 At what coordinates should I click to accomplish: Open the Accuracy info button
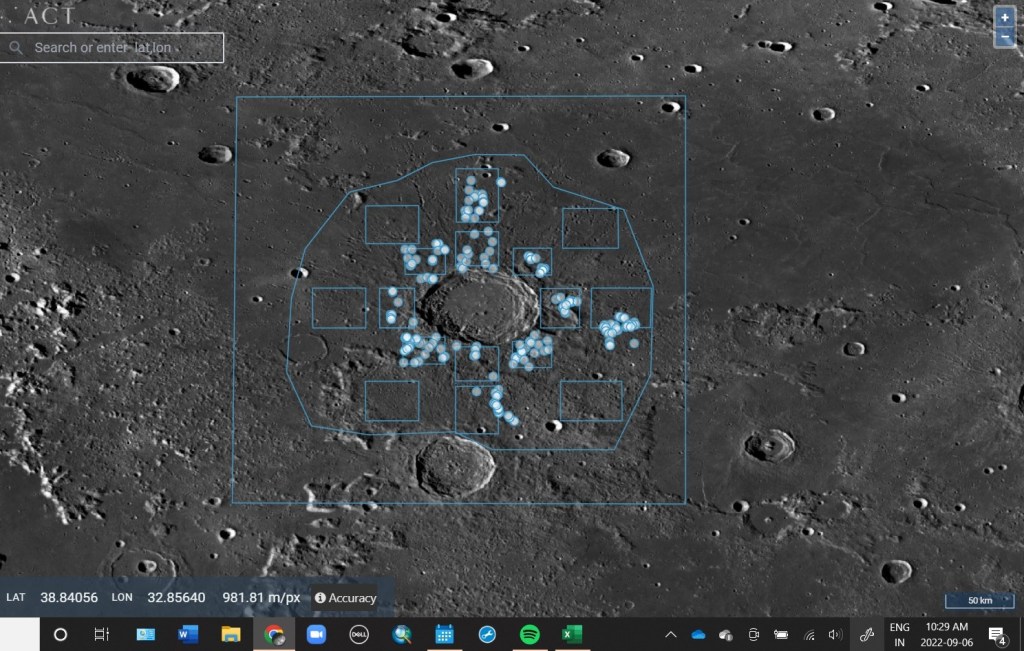click(x=345, y=598)
